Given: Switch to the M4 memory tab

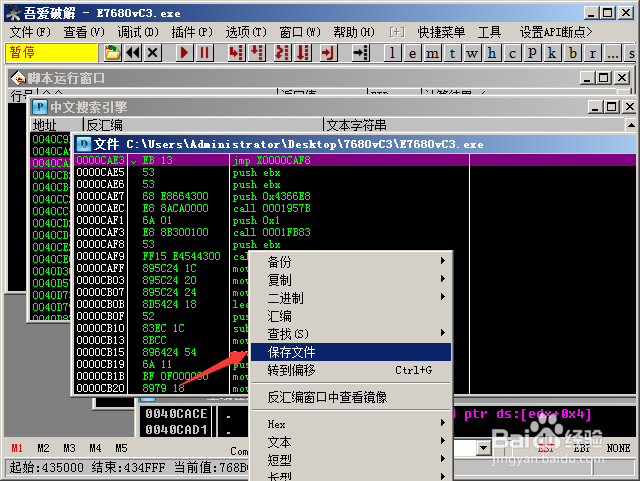Looking at the screenshot, I should tap(95, 448).
